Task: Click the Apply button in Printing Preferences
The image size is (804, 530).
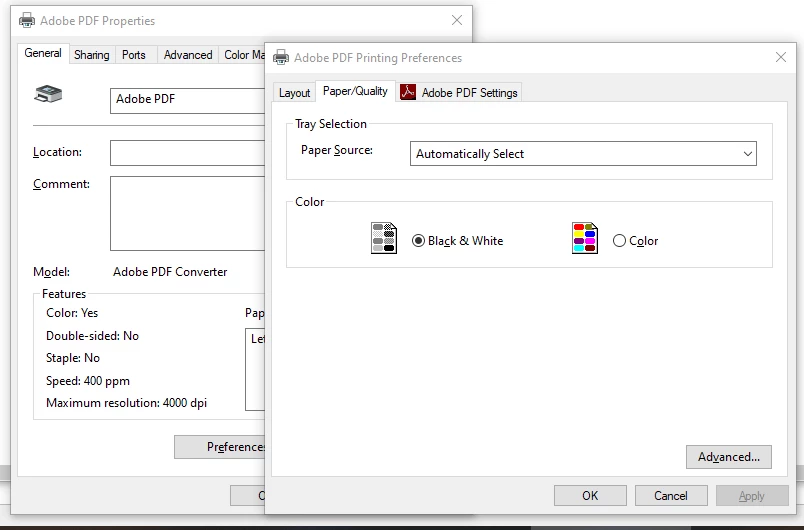Action: pos(752,496)
